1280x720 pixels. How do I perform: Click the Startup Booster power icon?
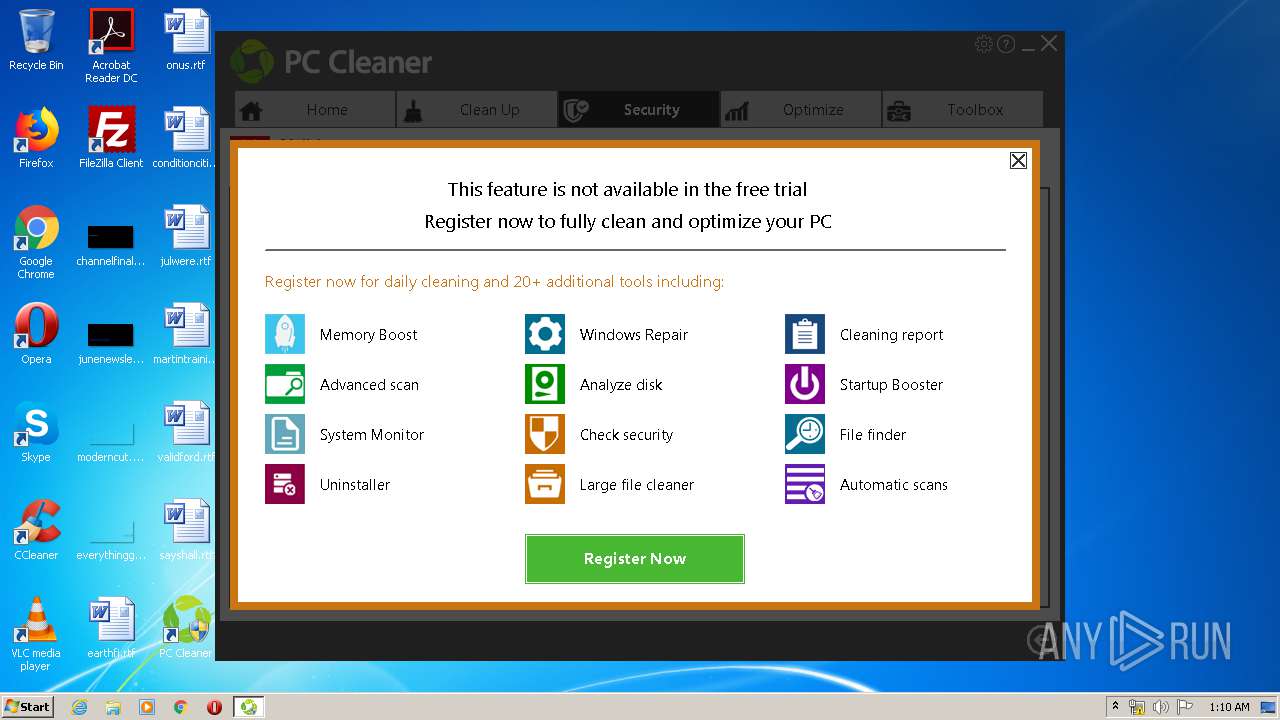[805, 384]
